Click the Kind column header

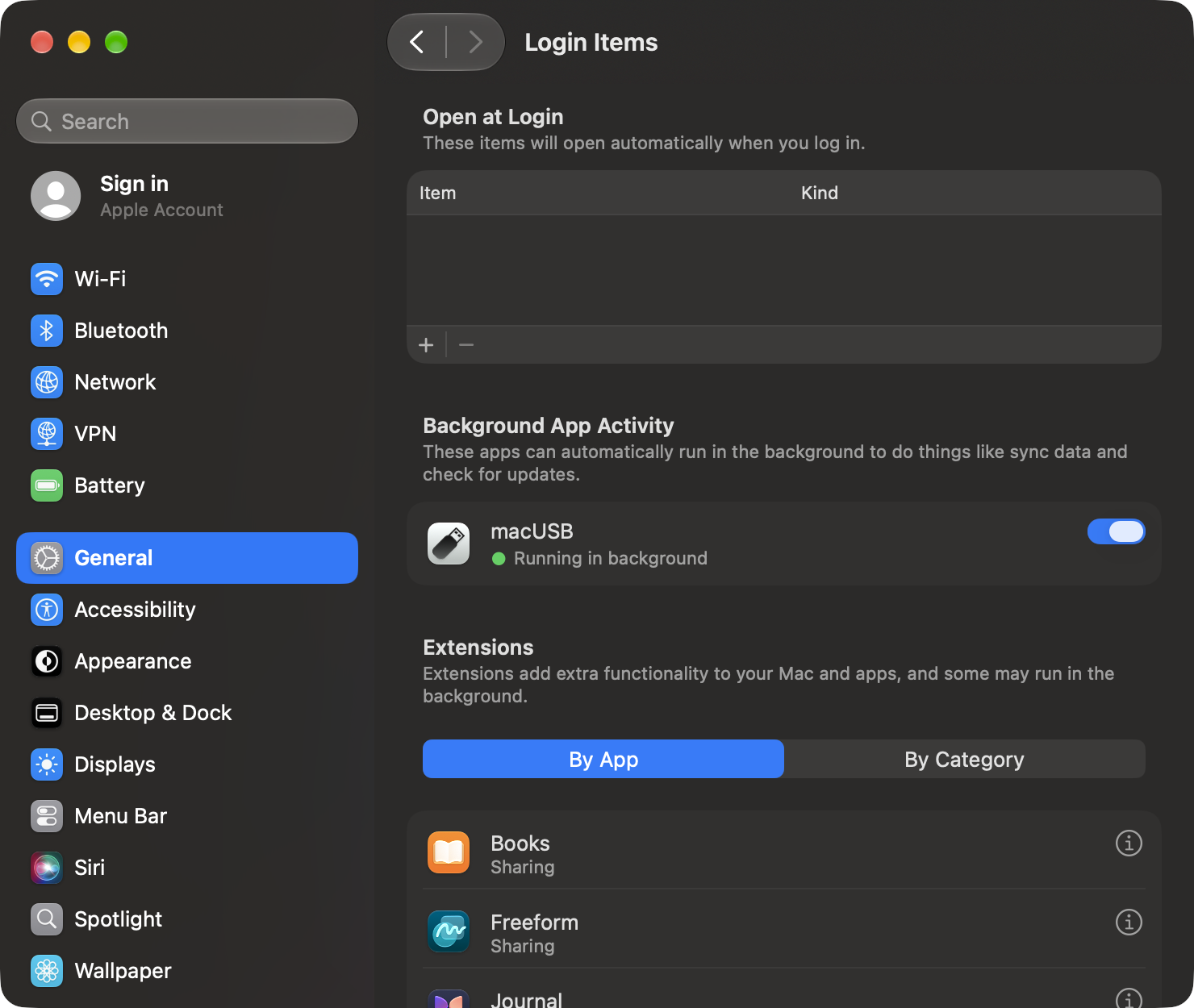click(820, 193)
